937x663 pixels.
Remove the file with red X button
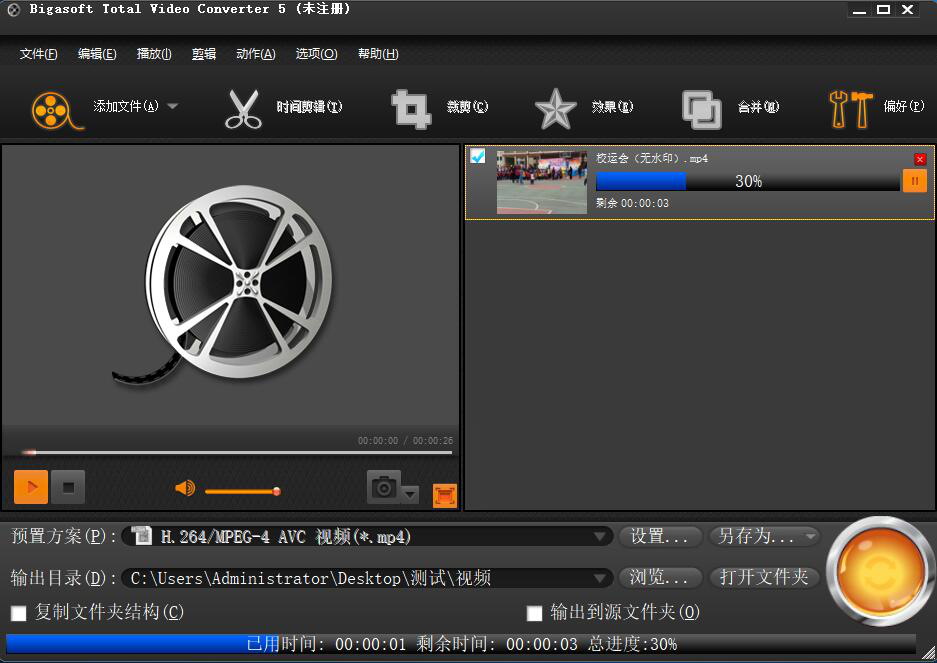click(920, 159)
